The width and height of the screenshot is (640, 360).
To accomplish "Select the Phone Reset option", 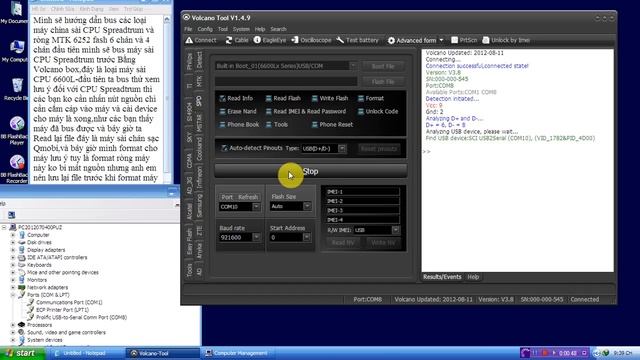I will pos(332,124).
